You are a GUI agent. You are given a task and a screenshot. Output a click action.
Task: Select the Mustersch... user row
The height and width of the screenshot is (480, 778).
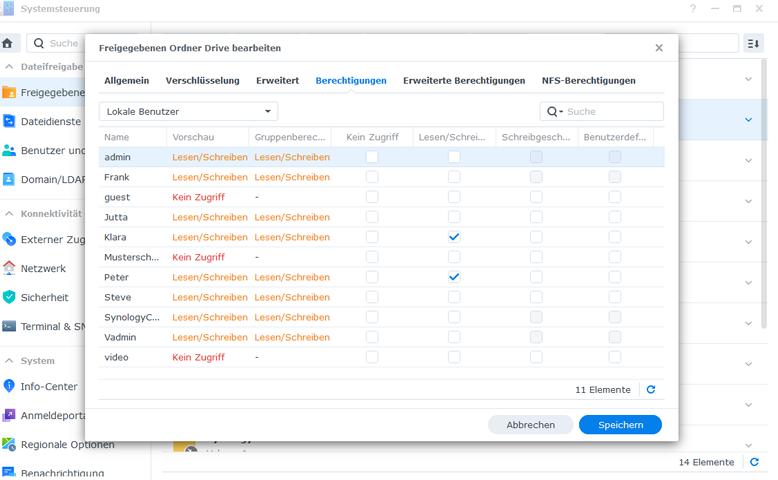381,257
